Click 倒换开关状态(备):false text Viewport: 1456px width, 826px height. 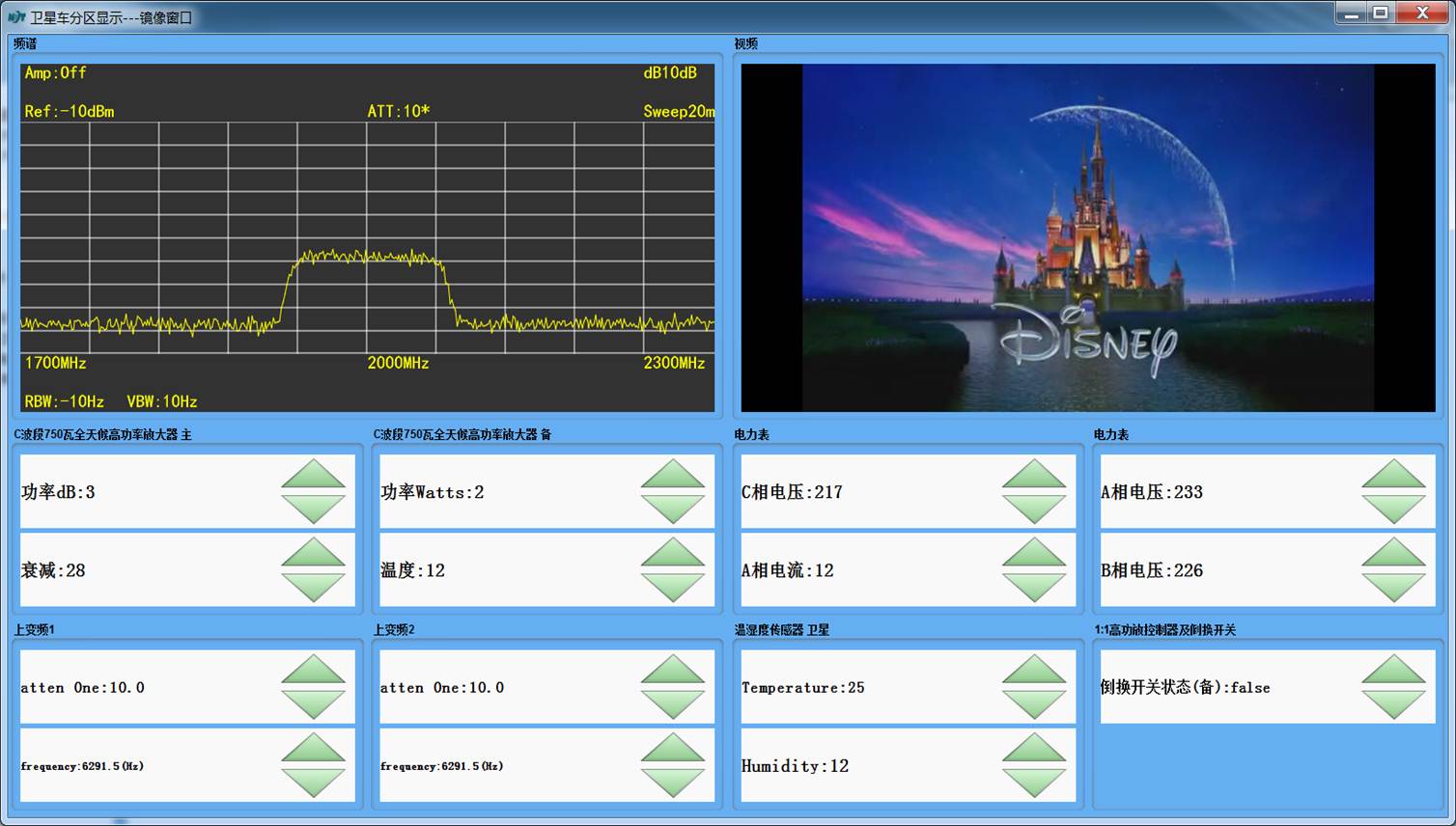pyautogui.click(x=1186, y=687)
